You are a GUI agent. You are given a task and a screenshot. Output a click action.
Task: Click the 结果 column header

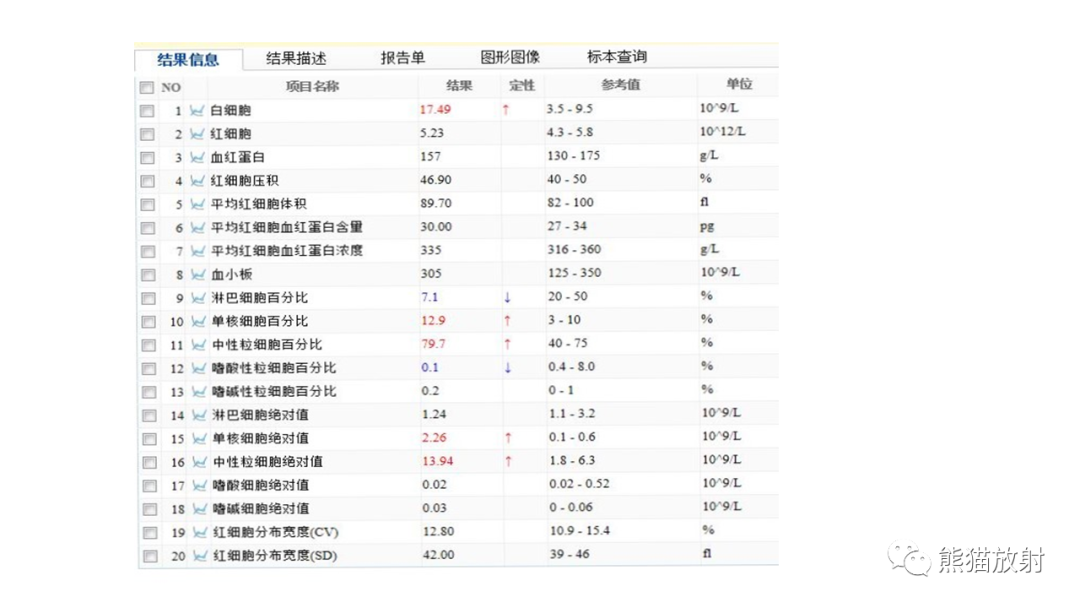tap(459, 85)
